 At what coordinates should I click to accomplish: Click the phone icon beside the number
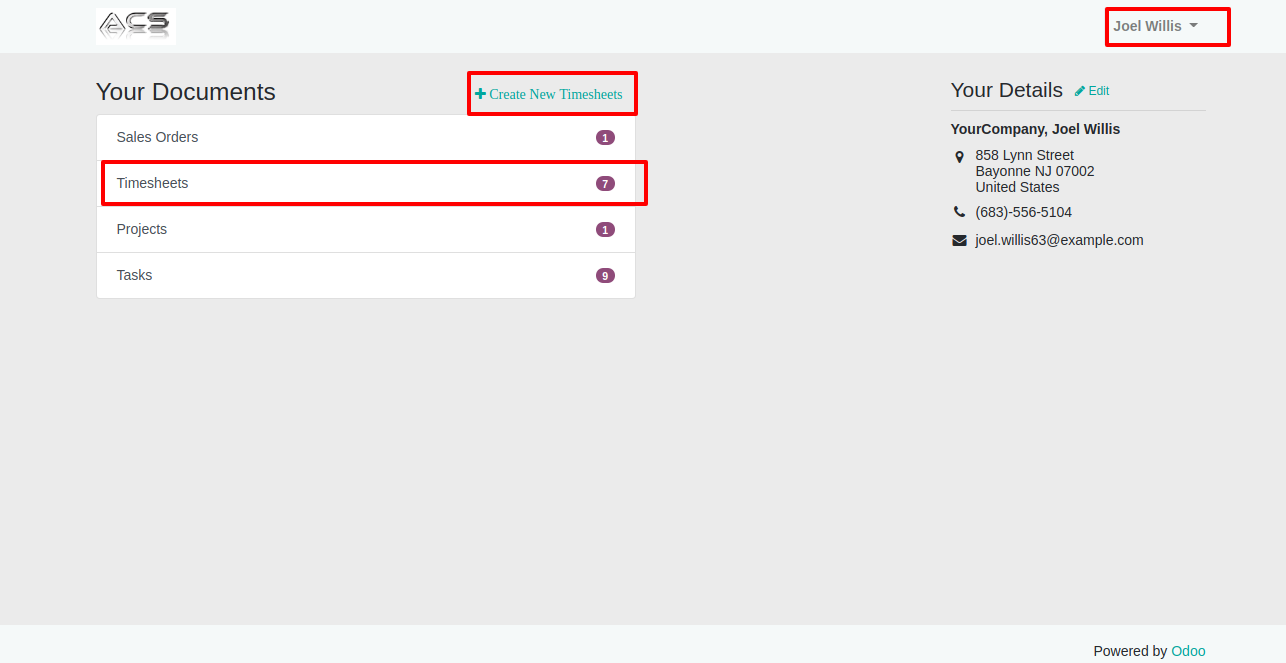pyautogui.click(x=959, y=212)
